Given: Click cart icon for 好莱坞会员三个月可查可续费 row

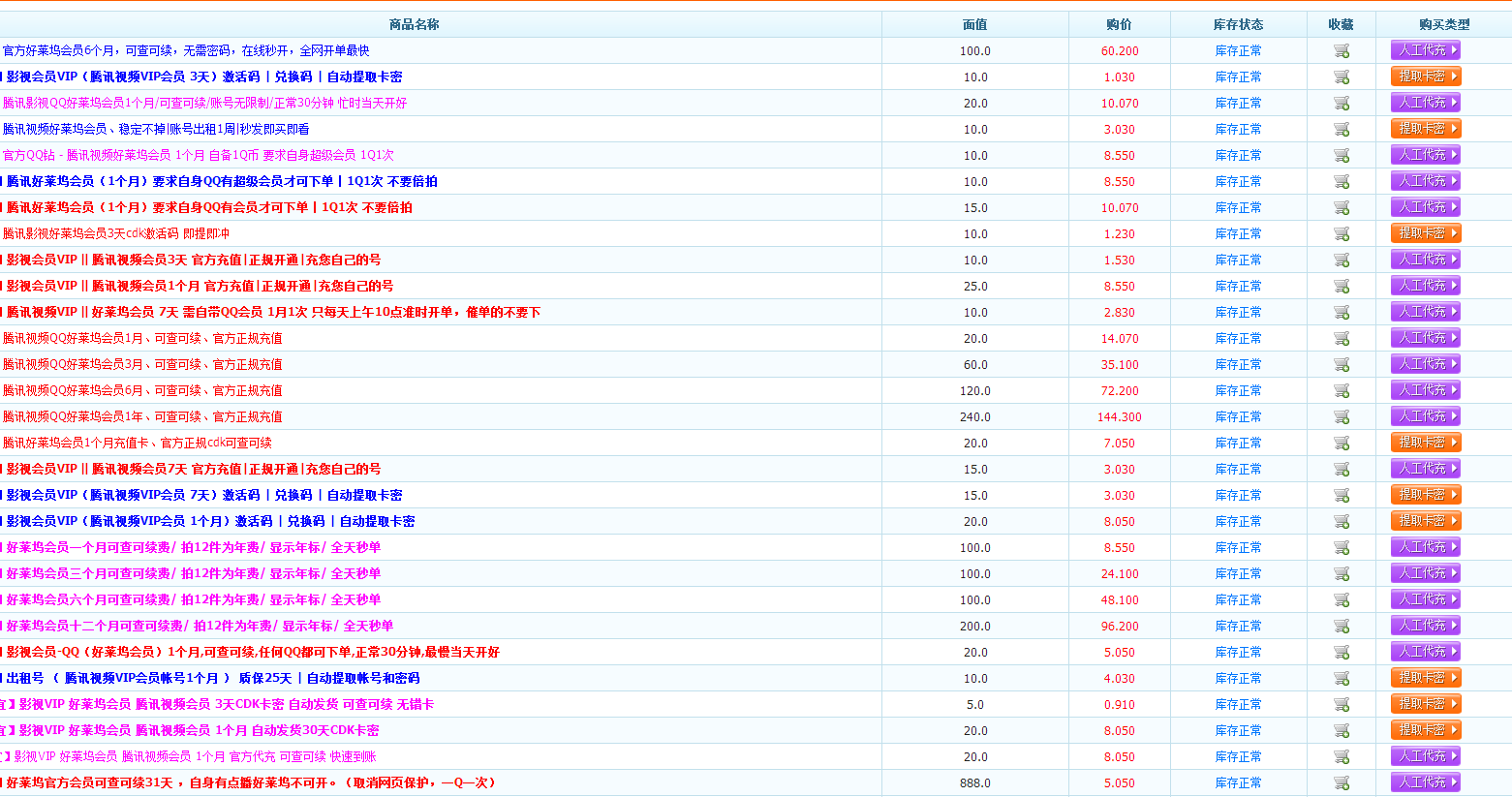Looking at the screenshot, I should pyautogui.click(x=1342, y=573).
